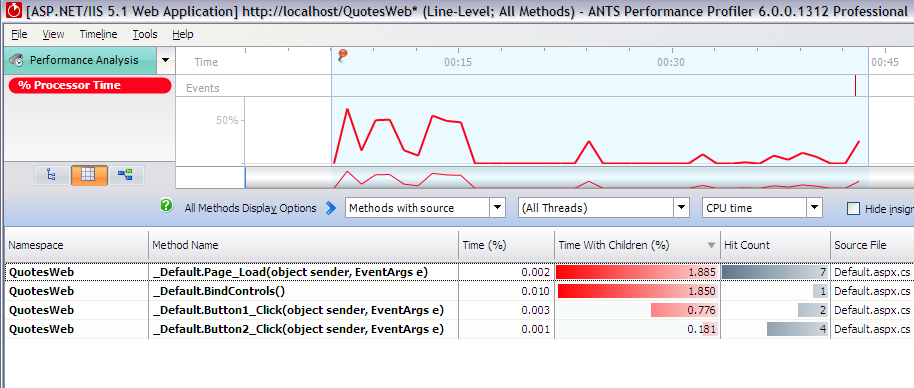The image size is (914, 388).
Task: Select the % Processor Time counter
Action: 90,85
